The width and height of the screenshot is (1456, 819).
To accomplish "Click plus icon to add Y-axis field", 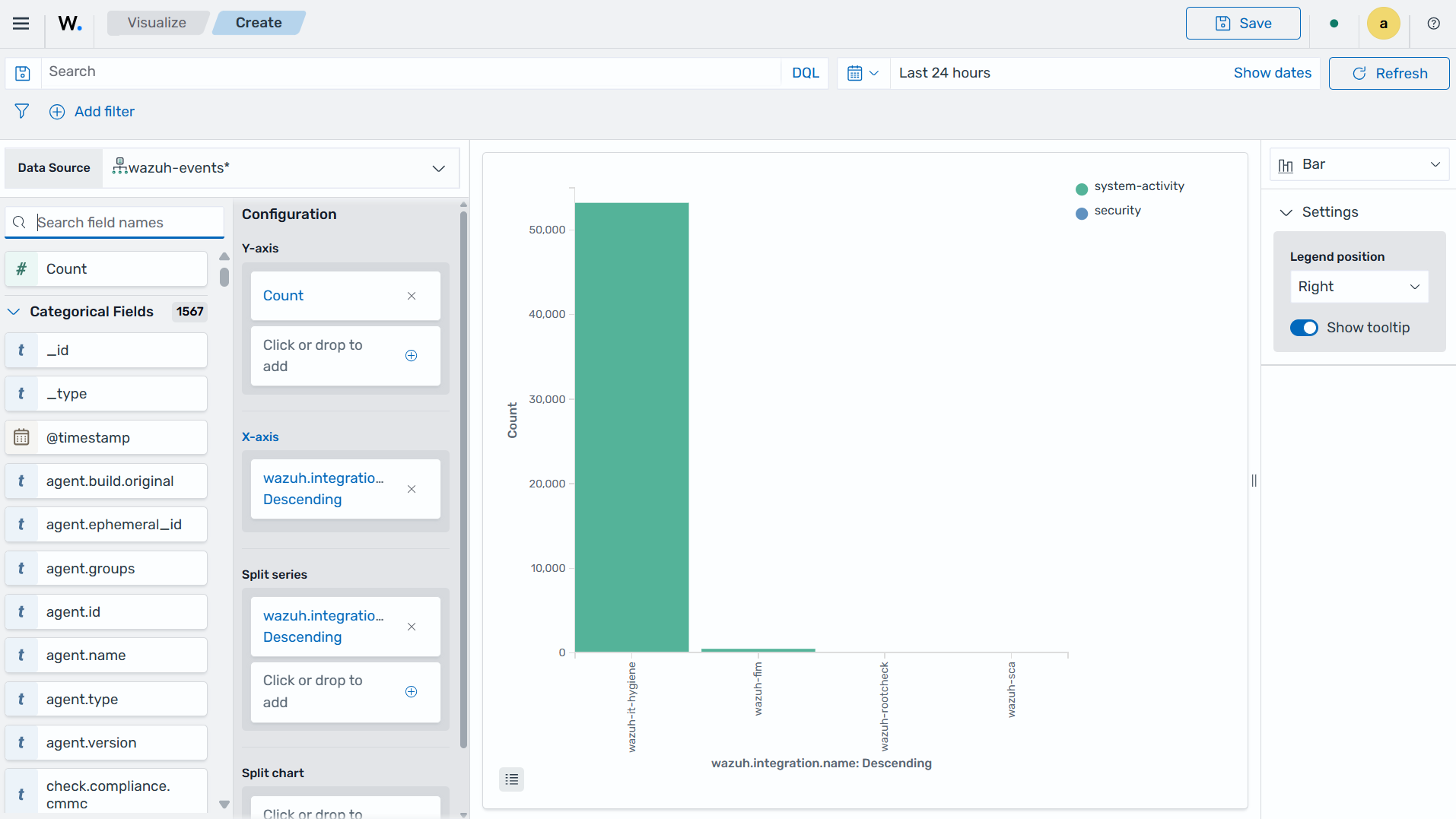I will [x=412, y=355].
